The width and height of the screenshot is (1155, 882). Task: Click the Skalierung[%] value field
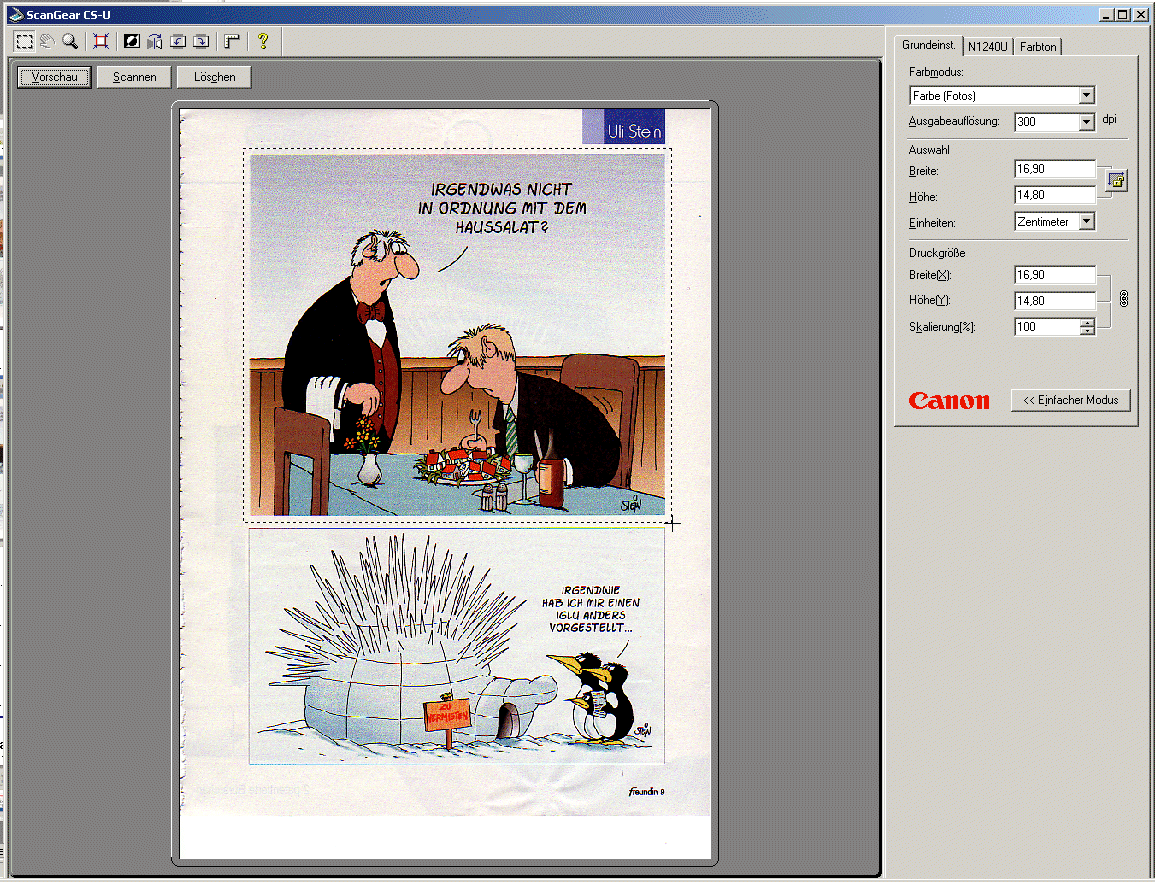[1047, 326]
